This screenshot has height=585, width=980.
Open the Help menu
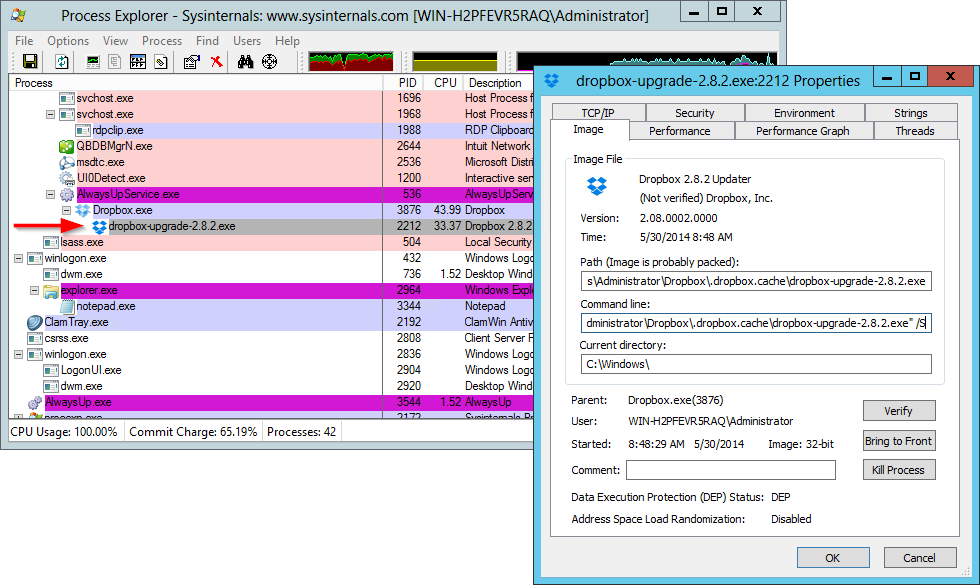(288, 41)
